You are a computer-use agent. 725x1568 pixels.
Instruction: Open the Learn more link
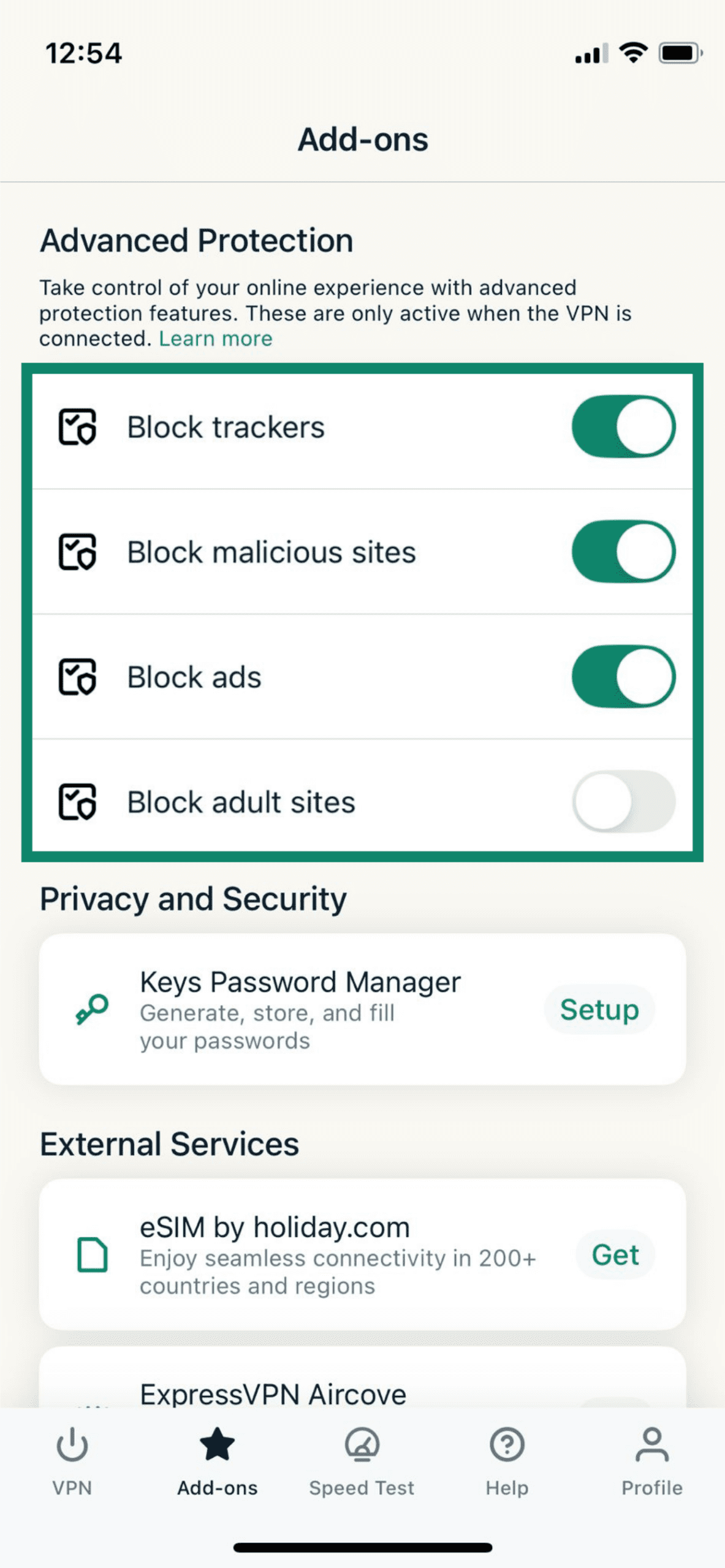coord(215,338)
